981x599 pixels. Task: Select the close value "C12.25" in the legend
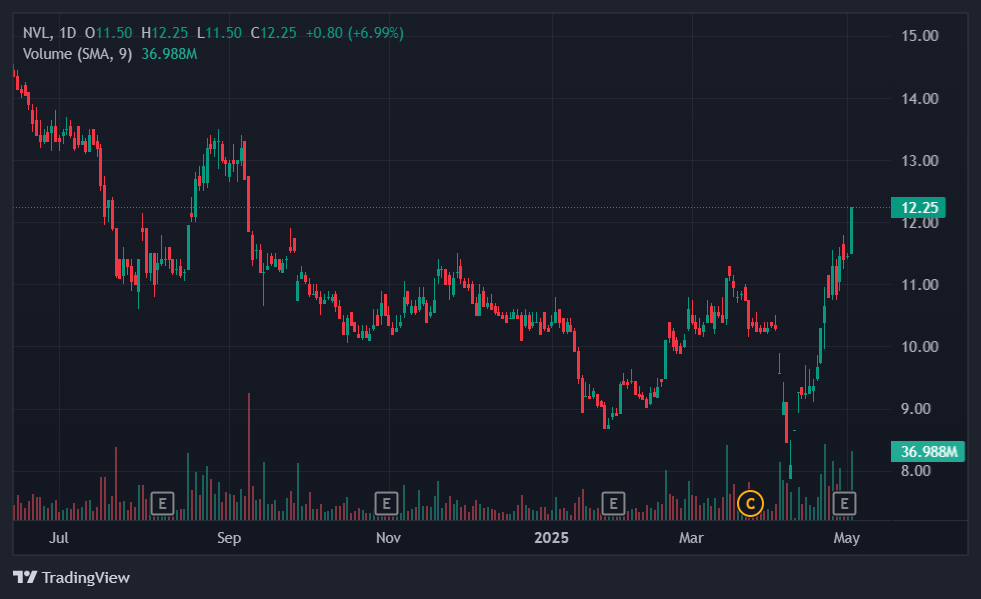pyautogui.click(x=273, y=33)
